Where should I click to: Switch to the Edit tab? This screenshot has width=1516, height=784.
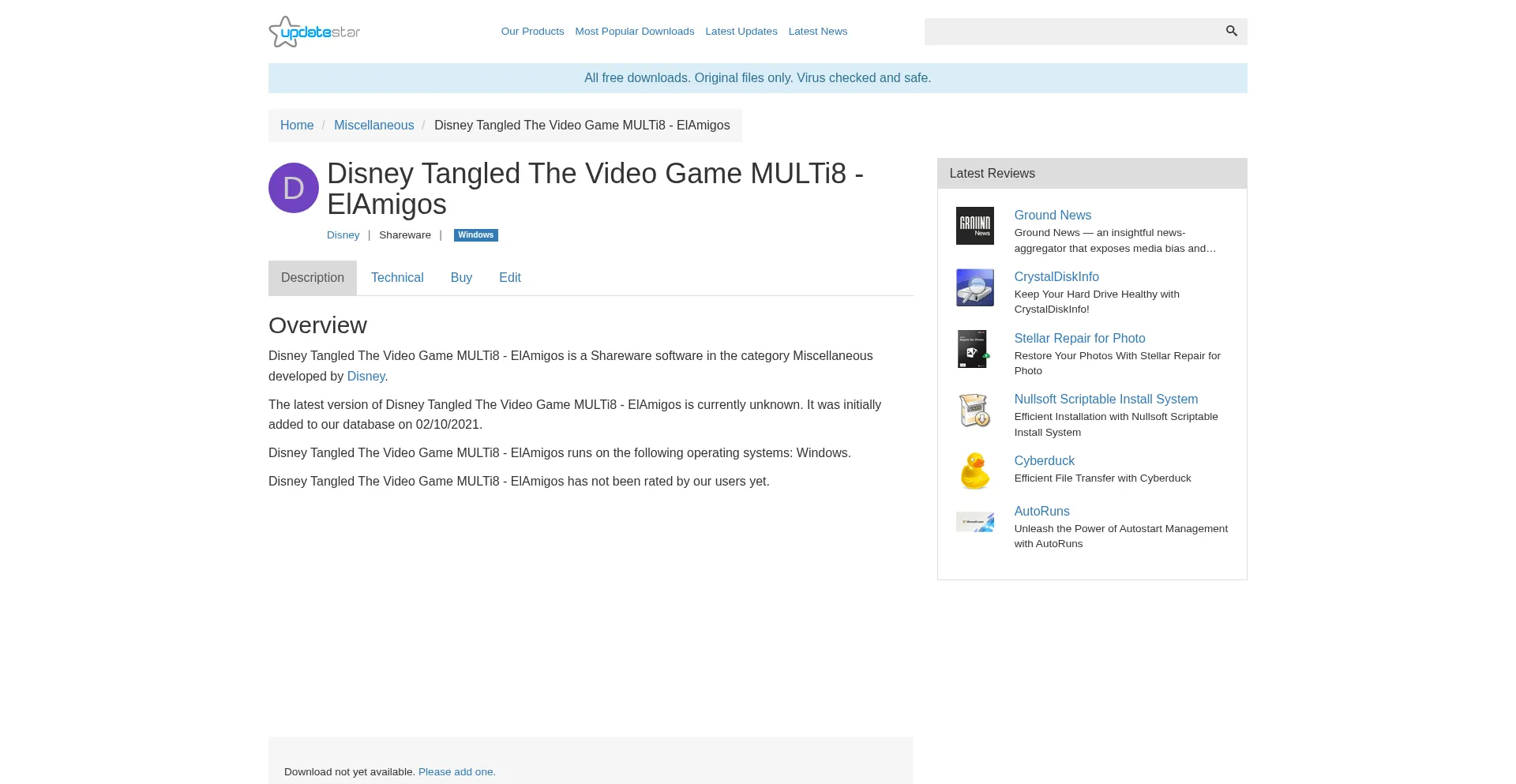coord(510,278)
